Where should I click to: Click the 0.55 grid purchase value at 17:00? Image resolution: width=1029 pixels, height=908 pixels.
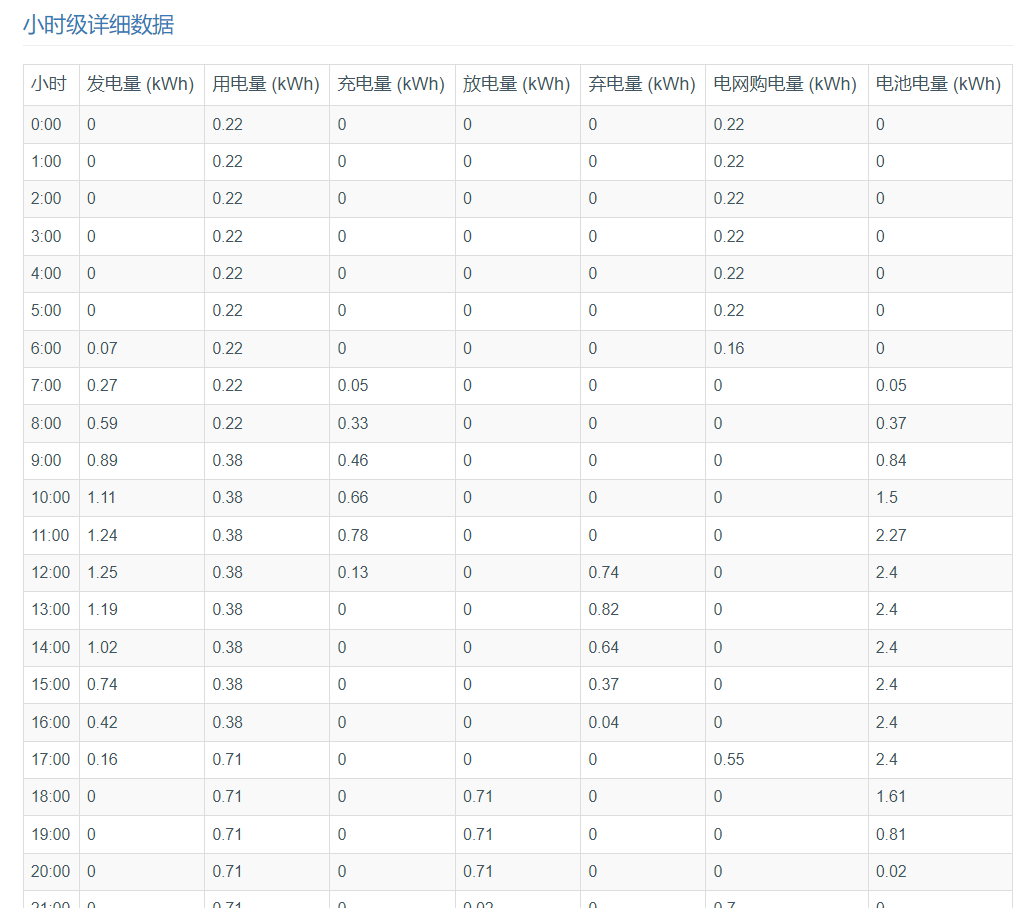[x=729, y=759]
